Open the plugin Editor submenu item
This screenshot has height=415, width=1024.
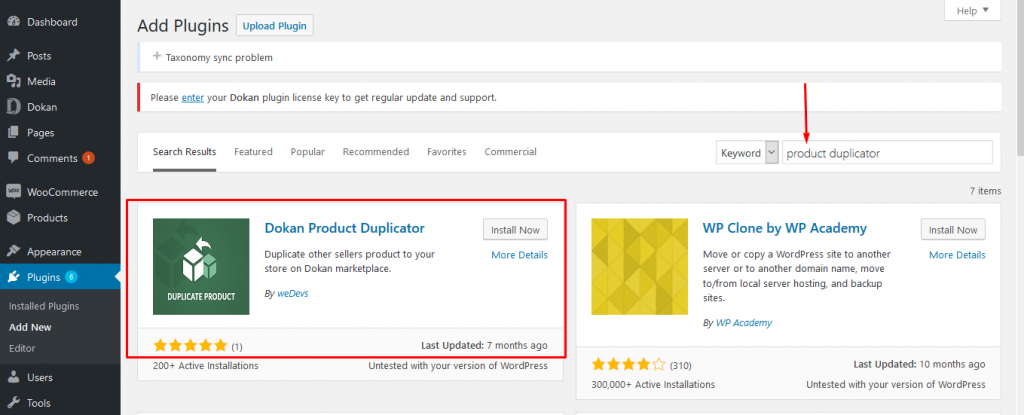[x=22, y=348]
